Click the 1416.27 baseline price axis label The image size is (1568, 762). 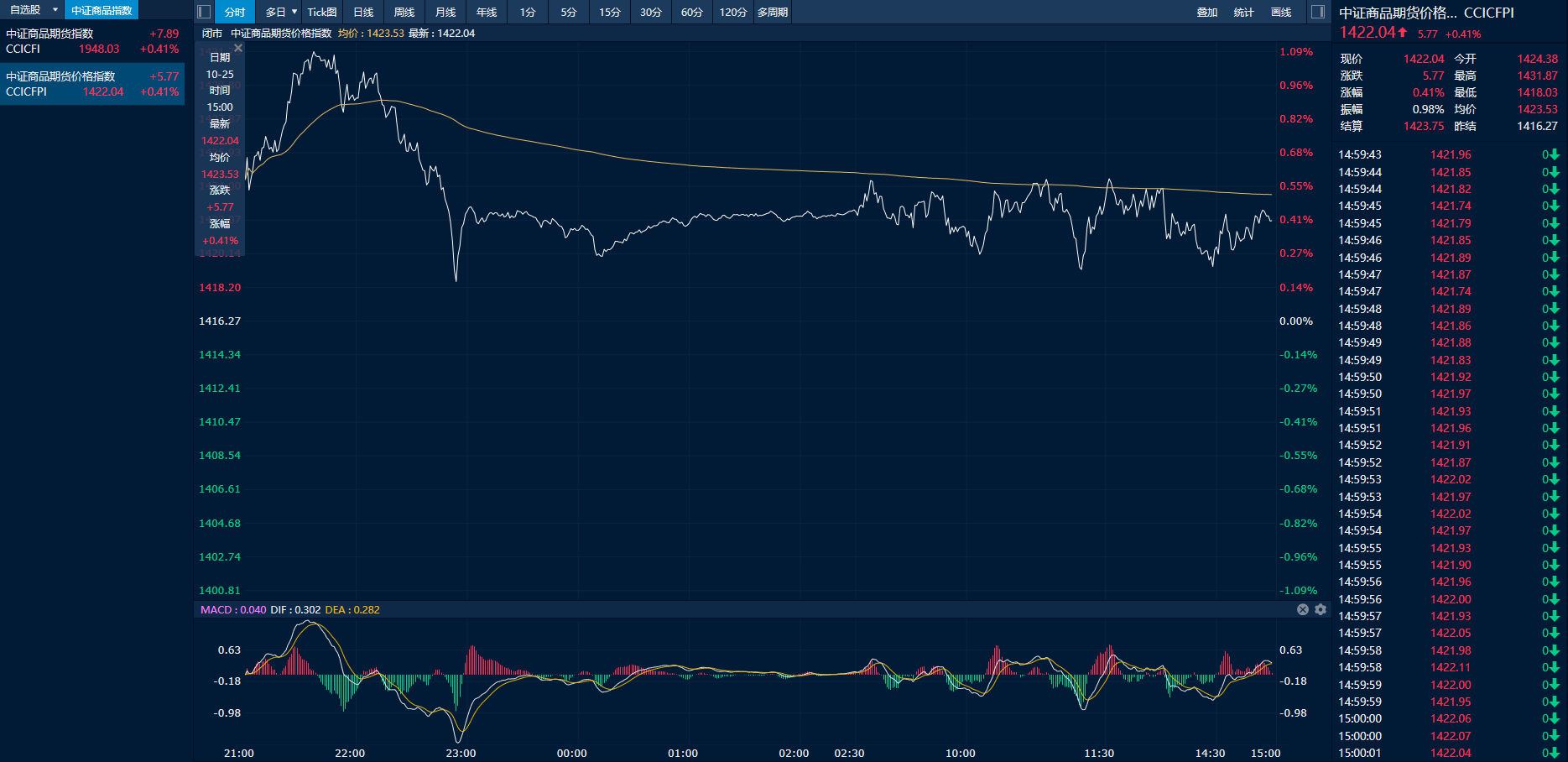(220, 321)
